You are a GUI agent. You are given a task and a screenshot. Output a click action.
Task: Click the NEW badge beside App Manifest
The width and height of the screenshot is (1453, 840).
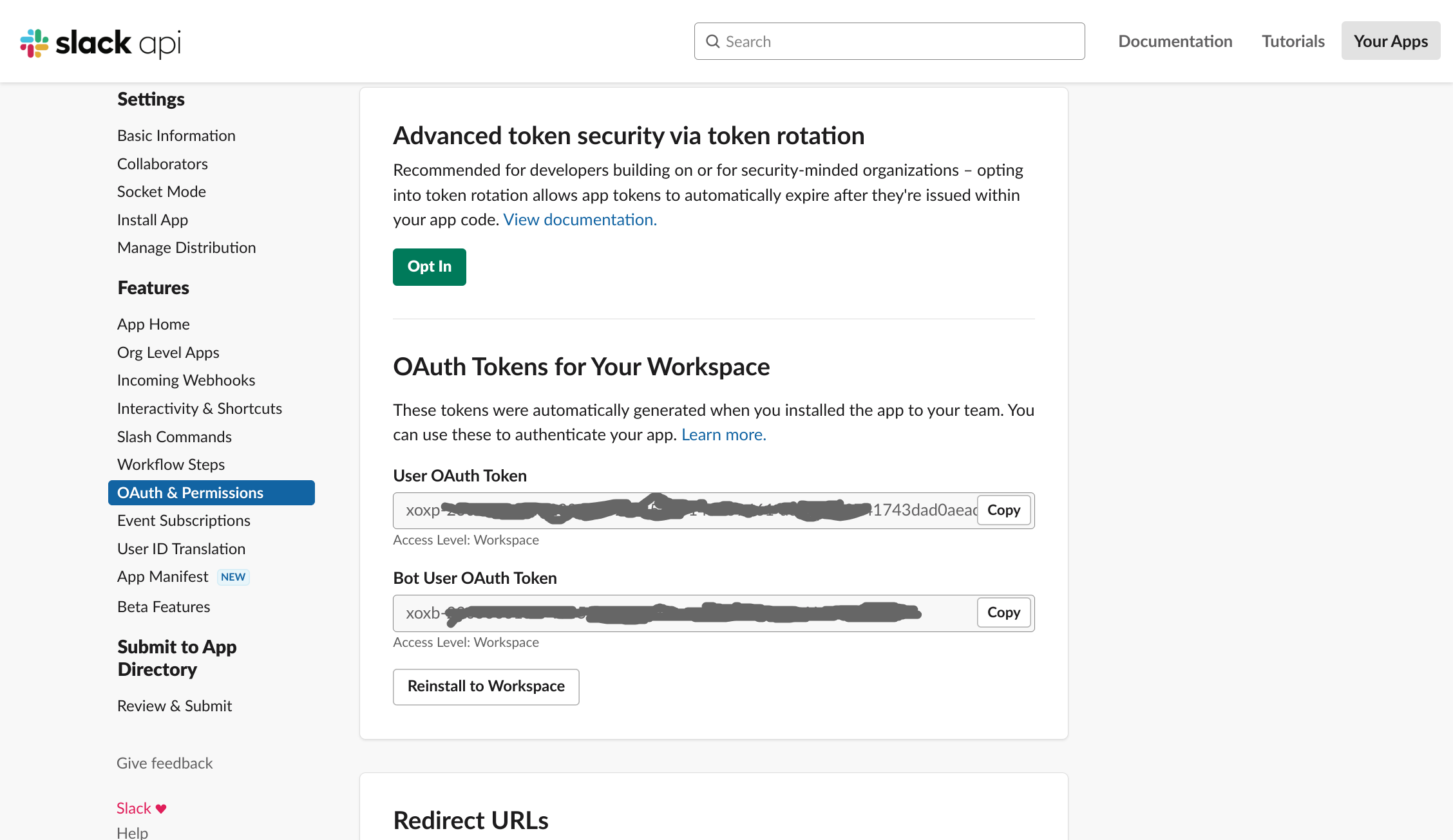coord(233,577)
